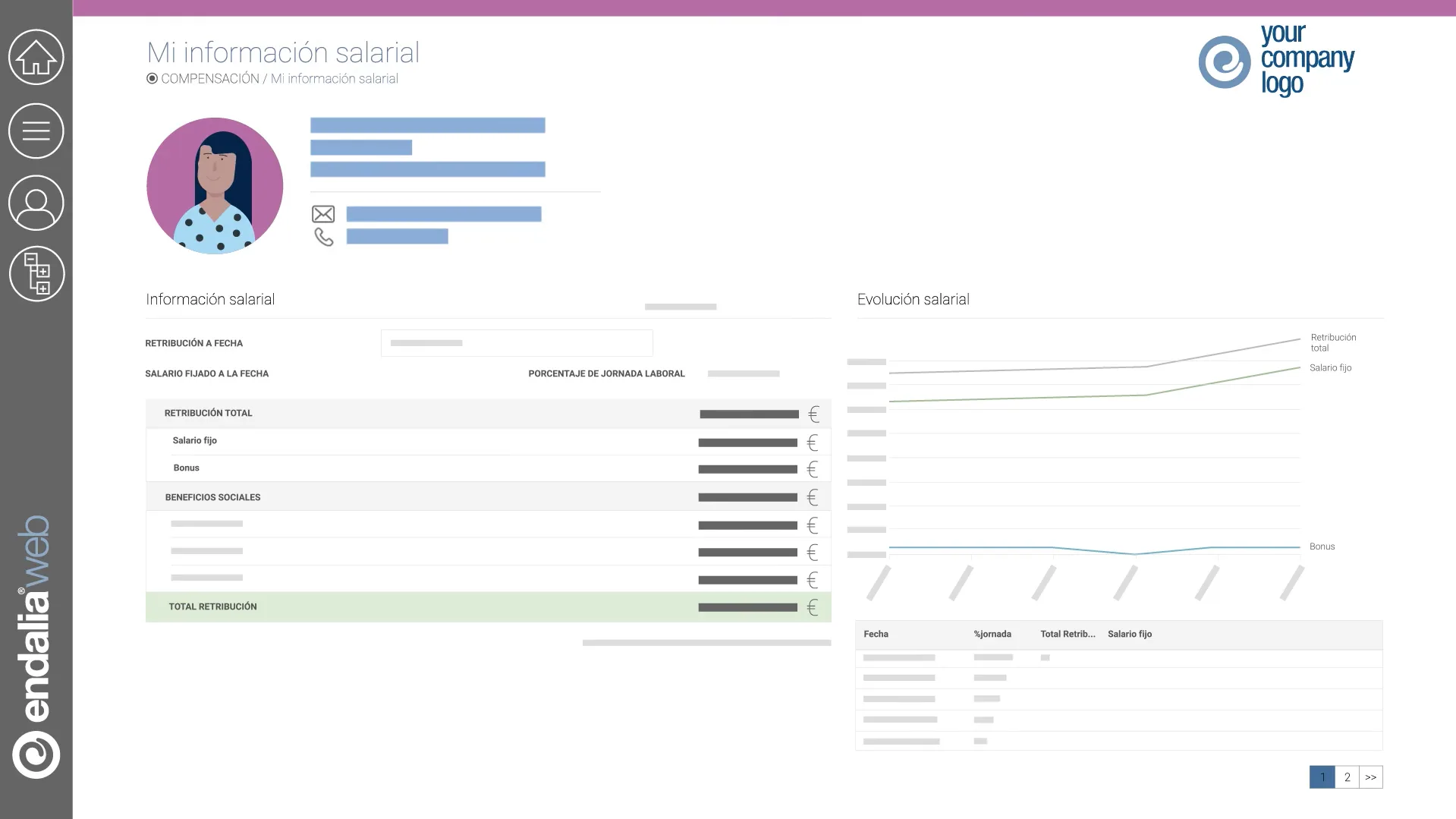Expand the BENEFICIOS SOCIALES section row

(488, 497)
